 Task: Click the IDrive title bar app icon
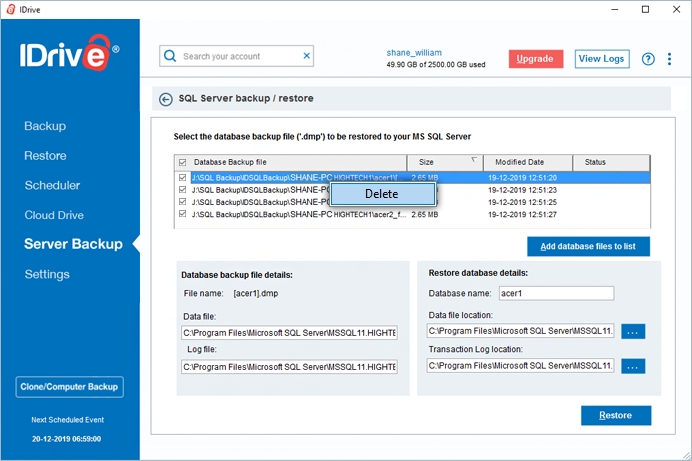[x=11, y=9]
